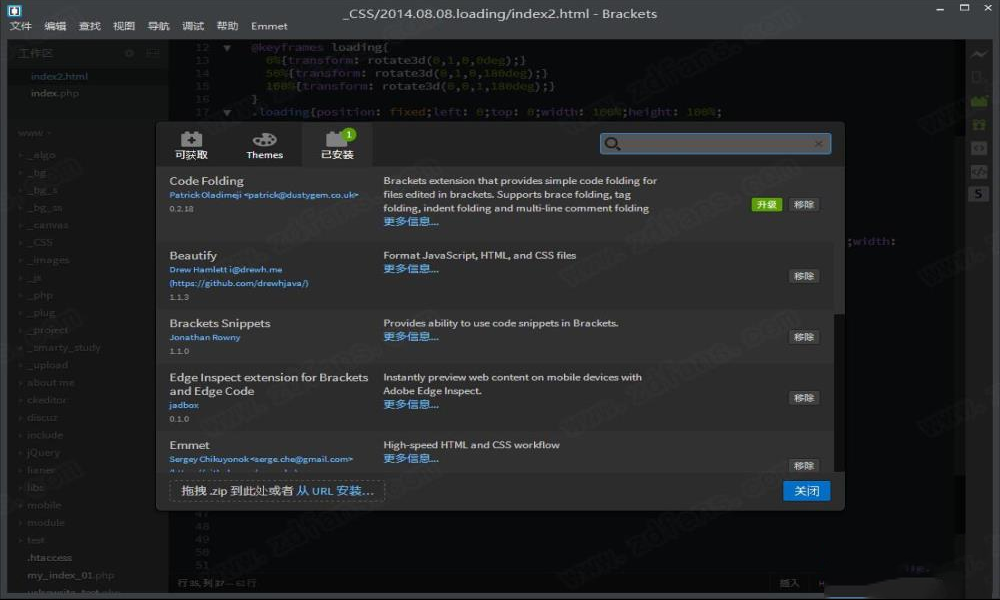Image resolution: width=1000 pixels, height=600 pixels.
Task: Open the Emmet menu
Action: coord(269,26)
